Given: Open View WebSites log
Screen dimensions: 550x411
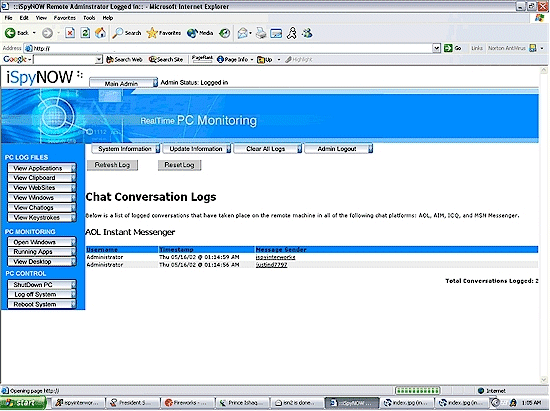Looking at the screenshot, I should coord(41,188).
